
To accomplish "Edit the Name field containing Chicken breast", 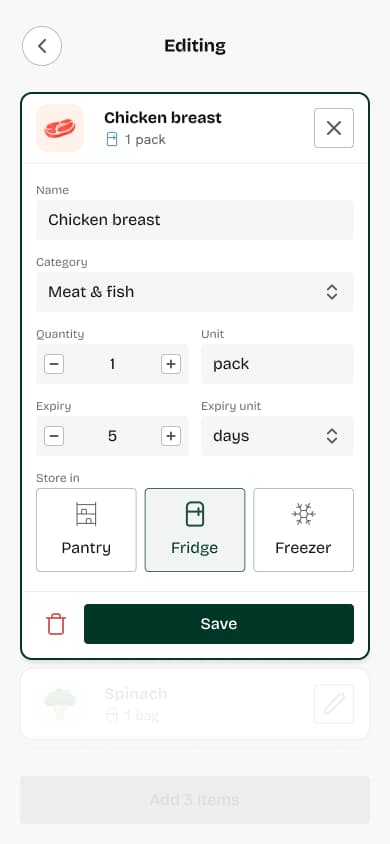I will (x=195, y=220).
